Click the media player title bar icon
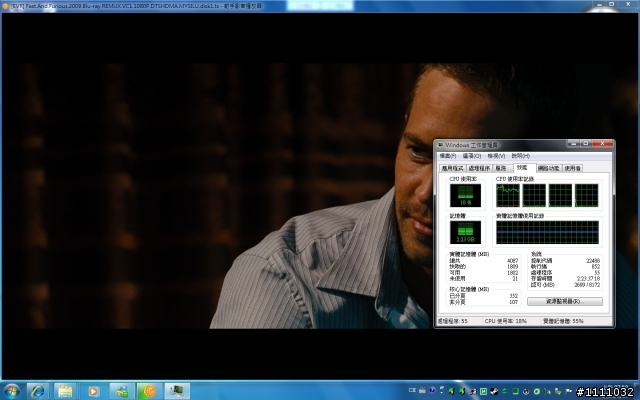The height and width of the screenshot is (400, 640). click(x=5, y=6)
